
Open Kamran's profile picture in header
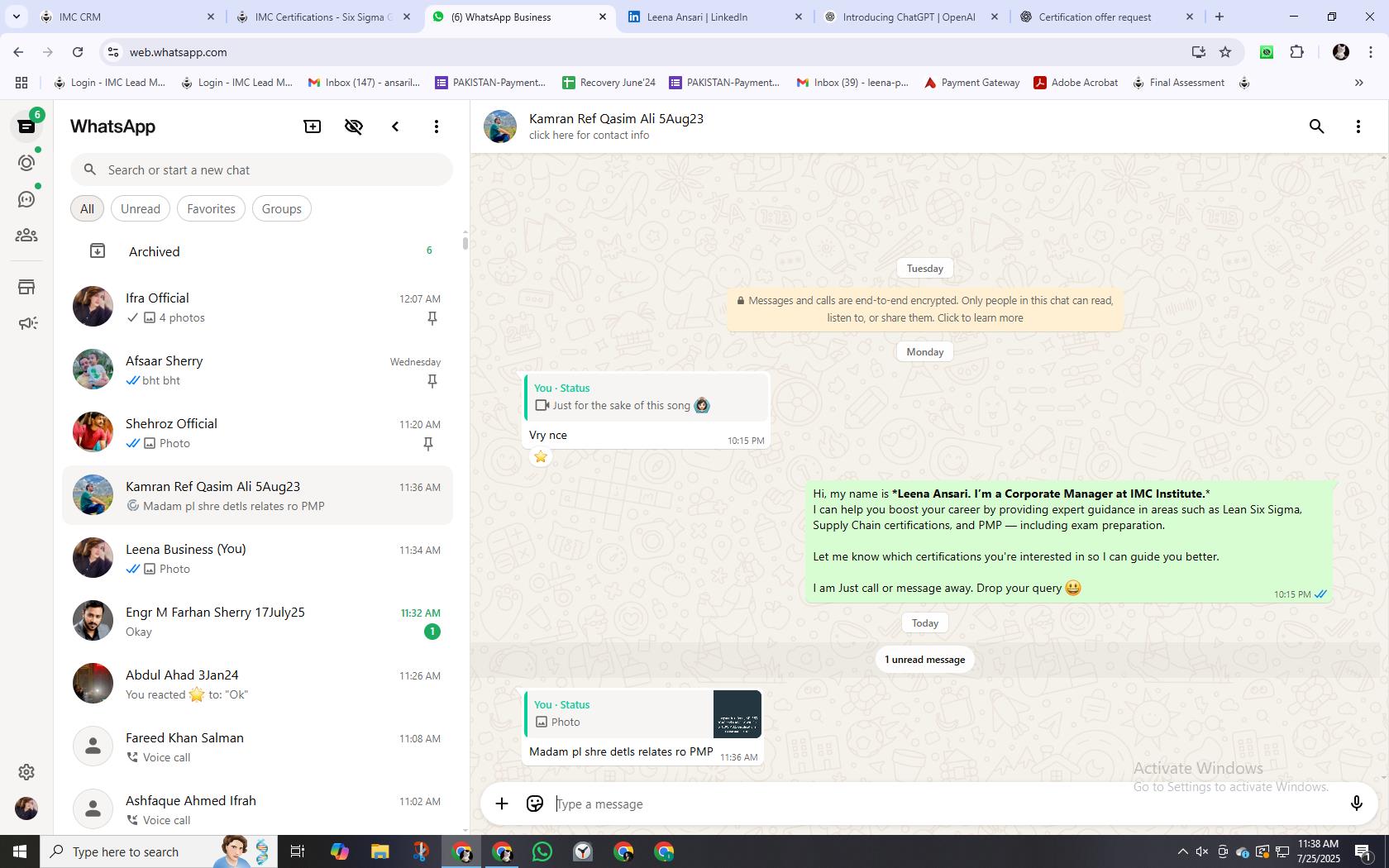(500, 126)
